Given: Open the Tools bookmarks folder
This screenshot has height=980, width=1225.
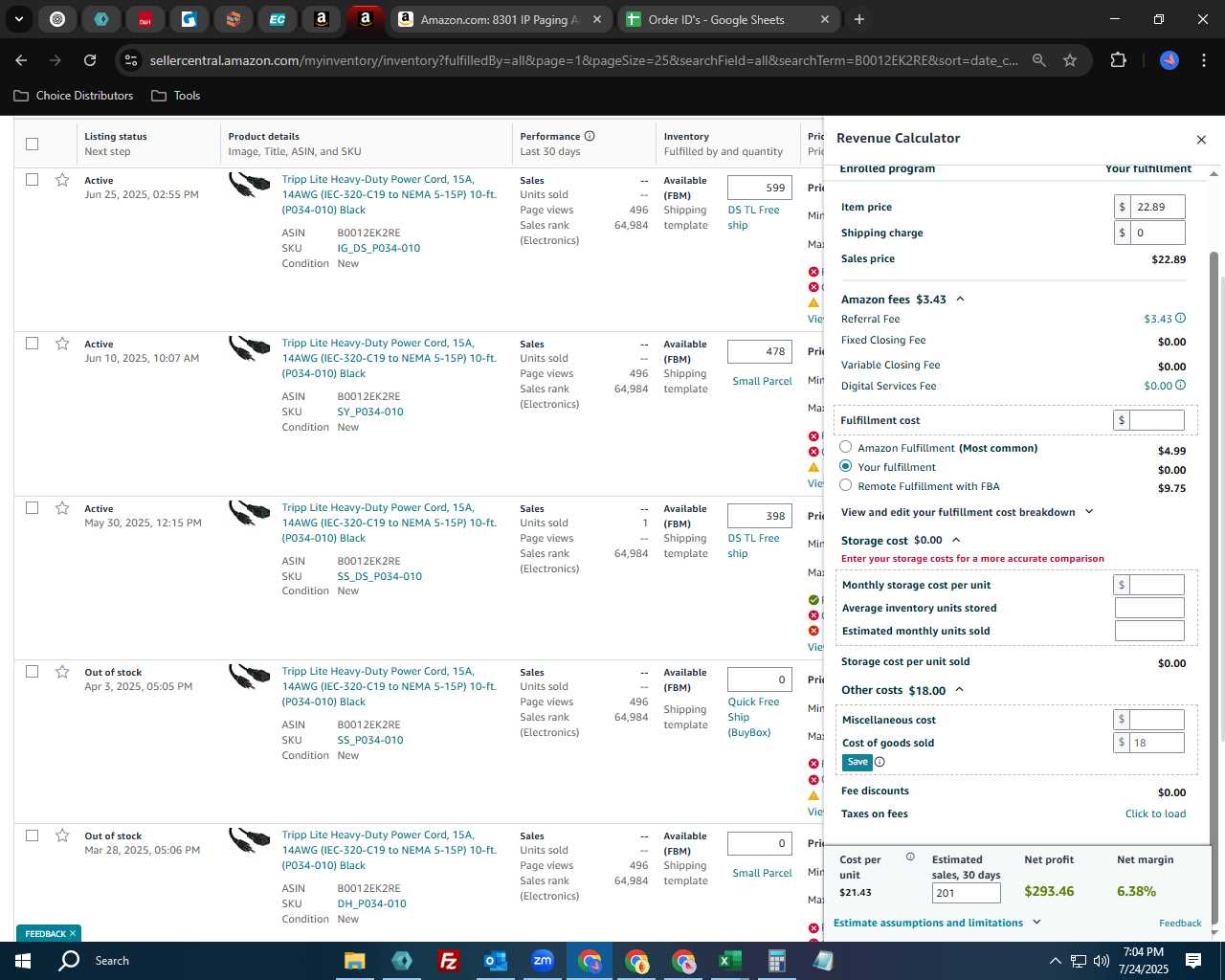Looking at the screenshot, I should pyautogui.click(x=176, y=96).
